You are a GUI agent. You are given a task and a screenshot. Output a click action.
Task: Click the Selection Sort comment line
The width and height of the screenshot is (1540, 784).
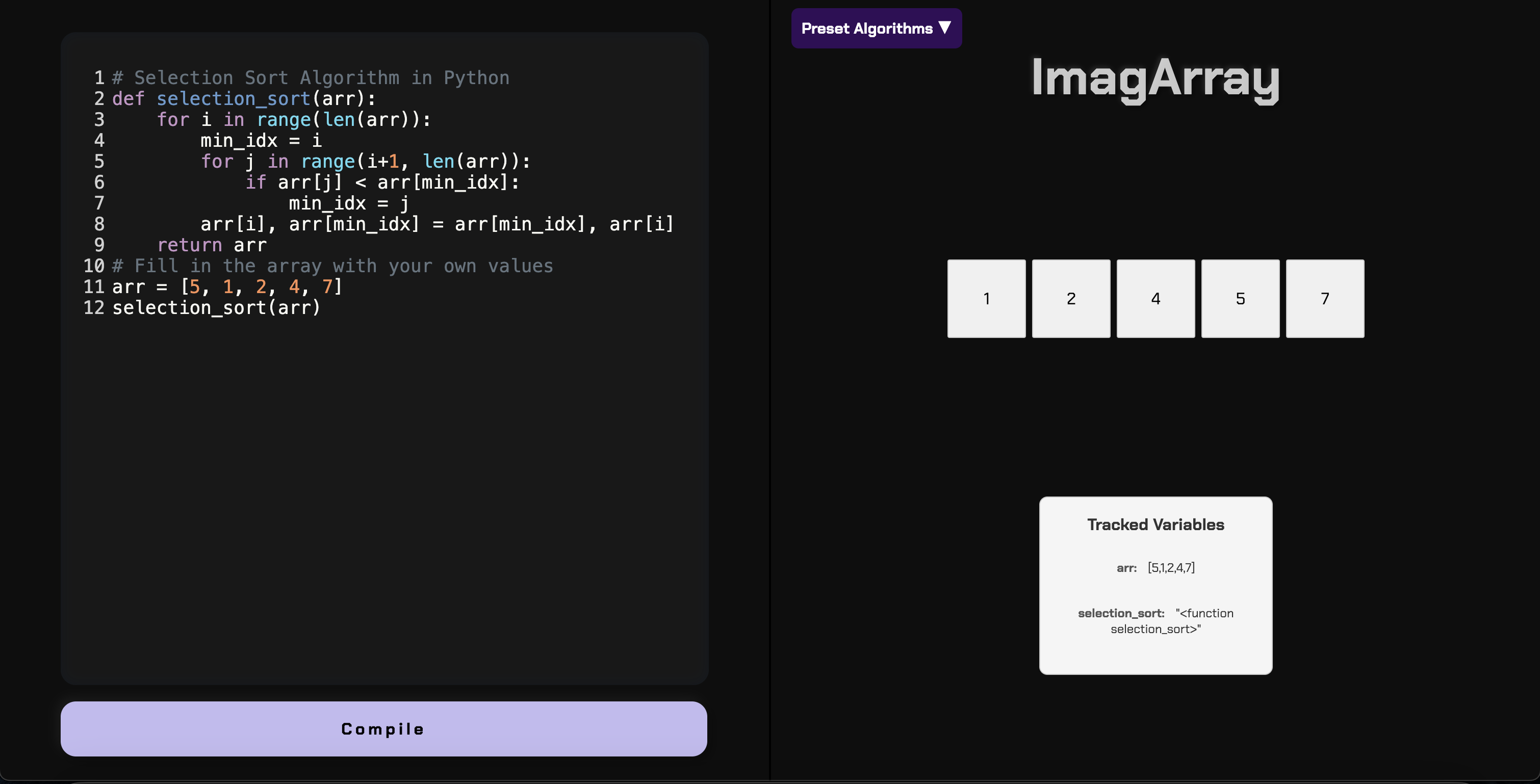point(311,77)
